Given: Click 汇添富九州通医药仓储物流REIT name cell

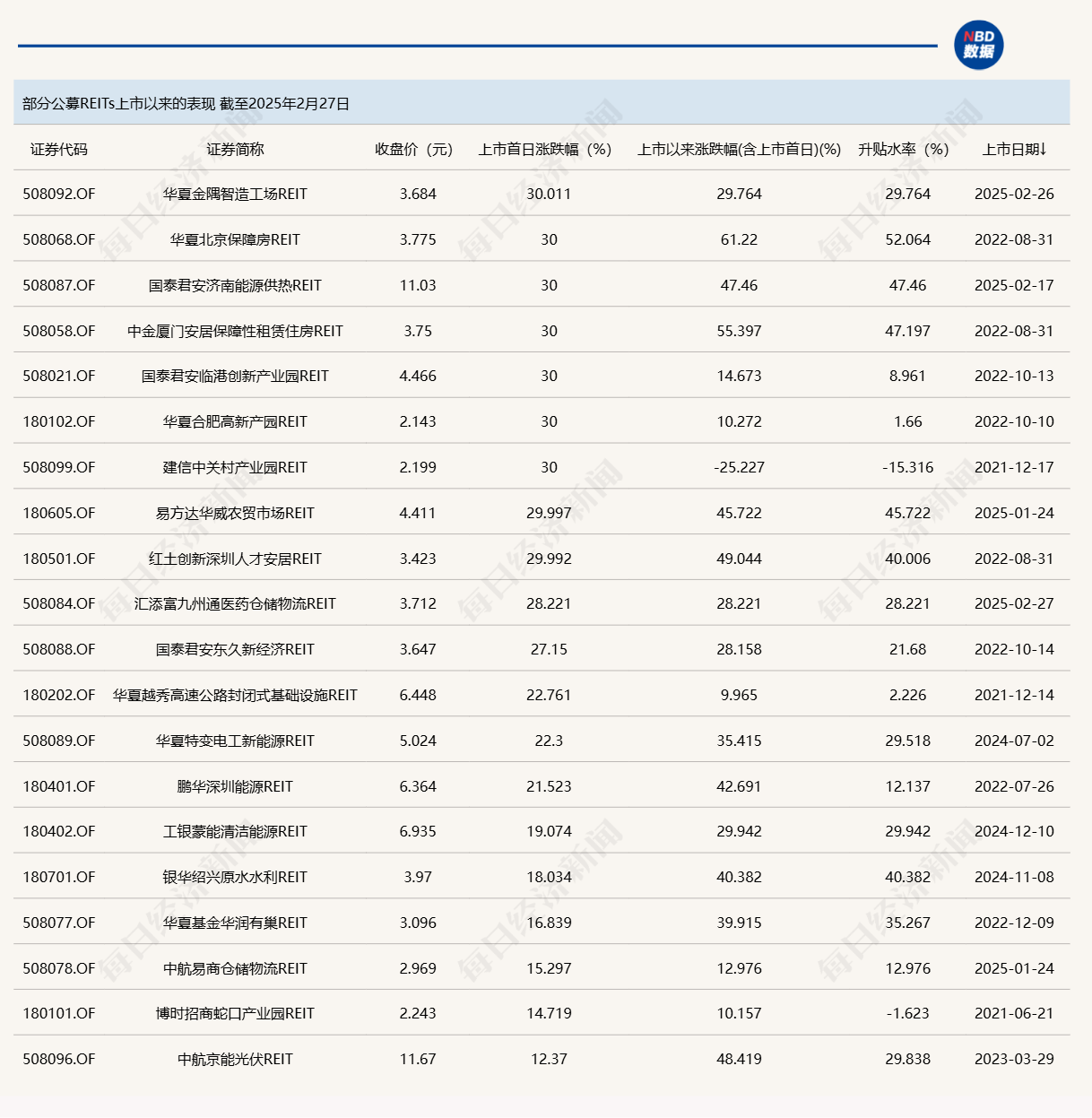Looking at the screenshot, I should (235, 603).
